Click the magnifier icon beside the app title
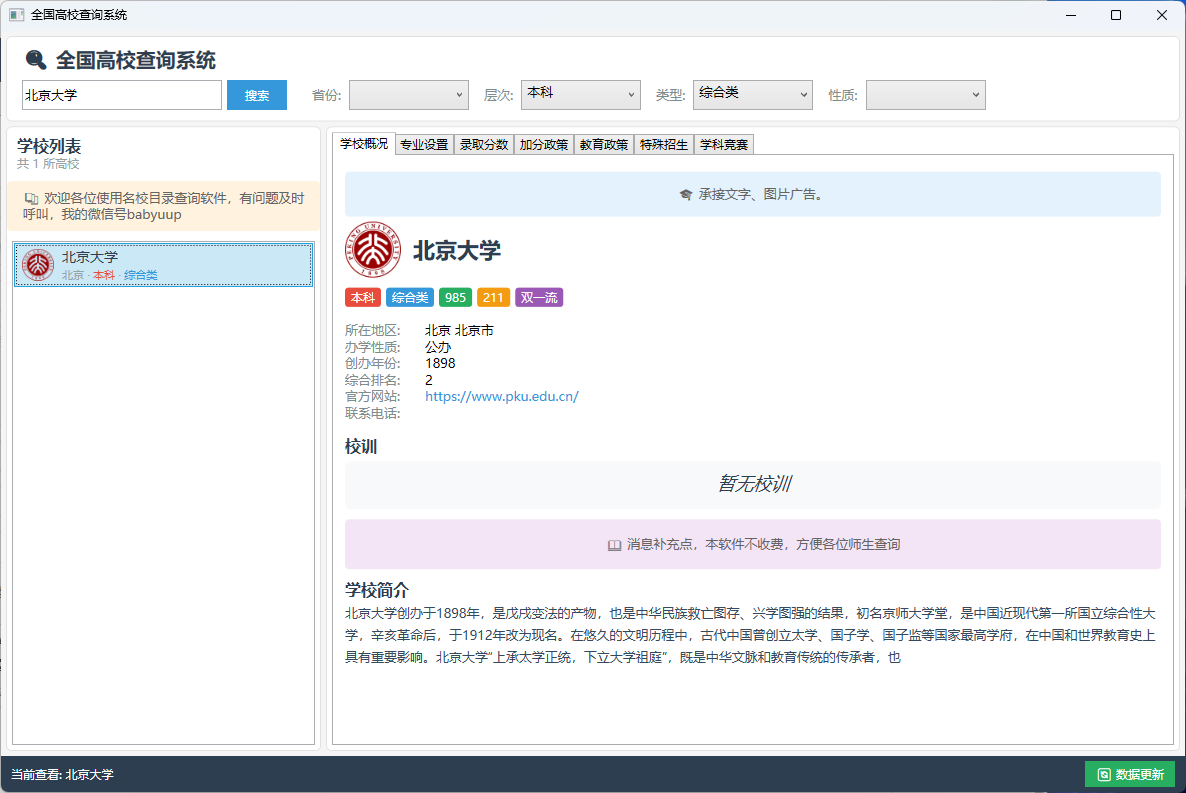The image size is (1186, 793). point(36,60)
